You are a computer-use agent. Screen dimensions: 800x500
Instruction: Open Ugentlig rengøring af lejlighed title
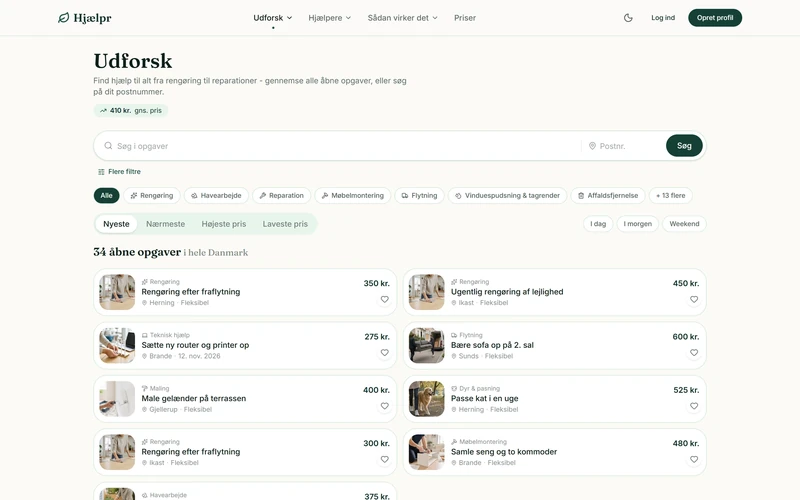(507, 292)
